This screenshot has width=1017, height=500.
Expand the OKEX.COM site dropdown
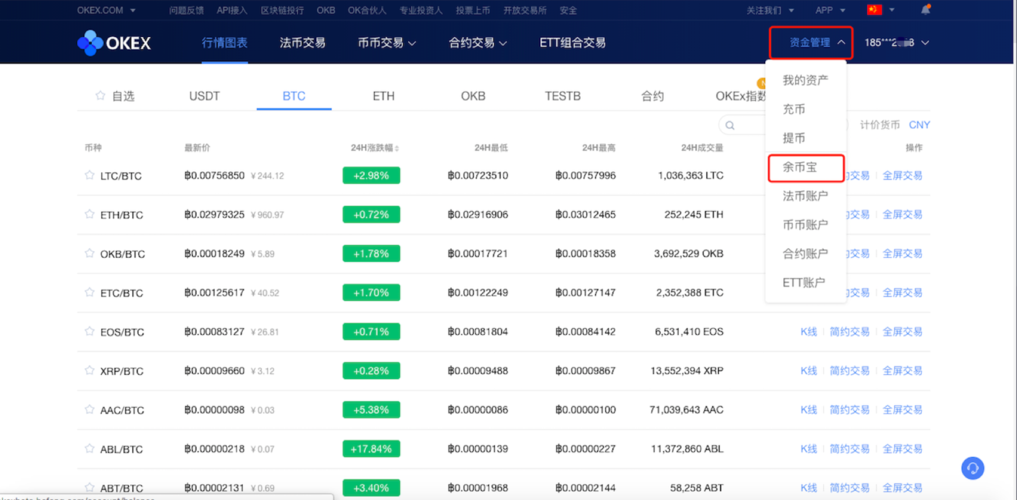pyautogui.click(x=106, y=10)
